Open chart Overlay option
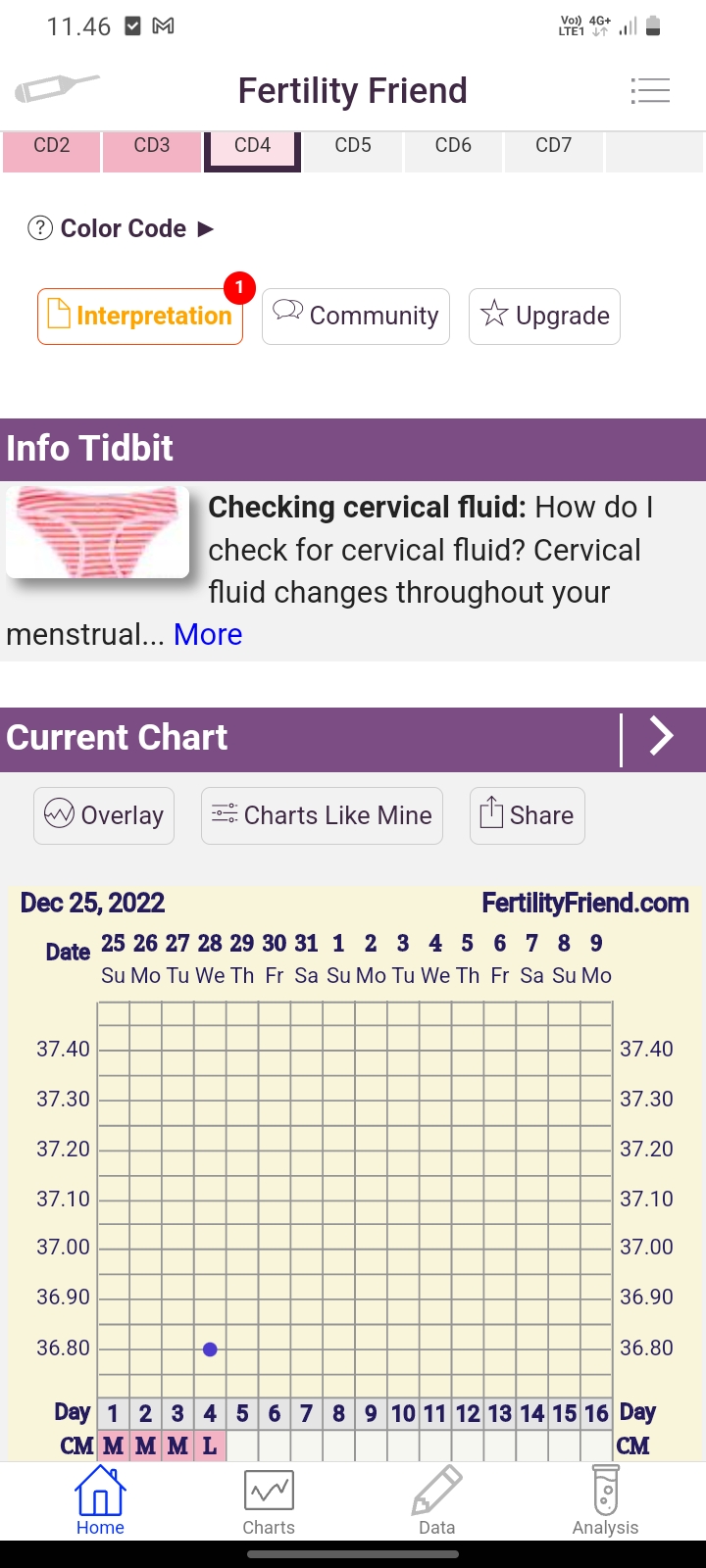The image size is (706, 1568). tap(104, 815)
